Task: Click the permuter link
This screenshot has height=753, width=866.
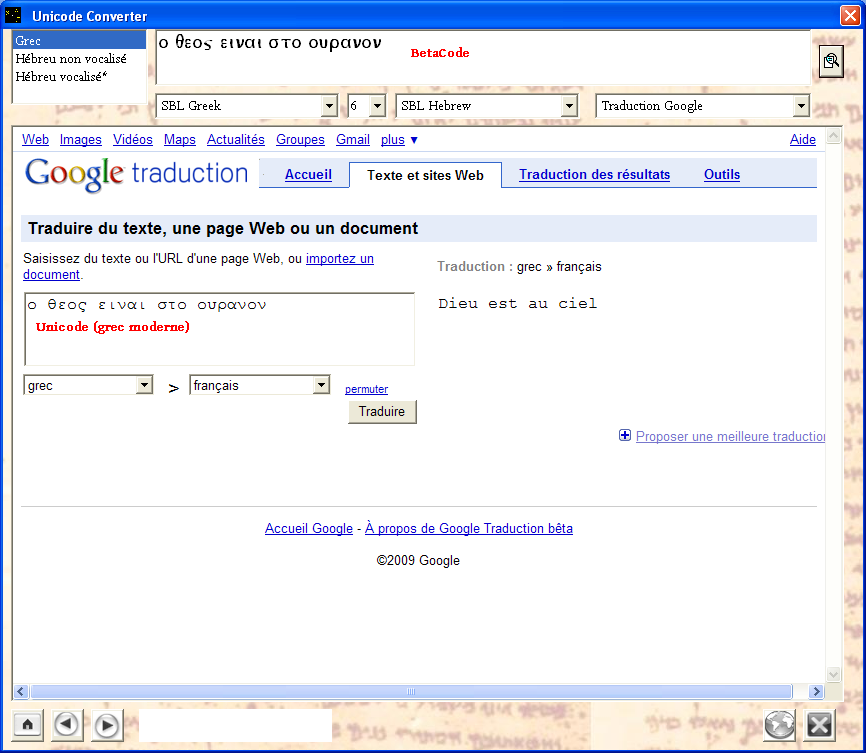Action: click(x=366, y=389)
